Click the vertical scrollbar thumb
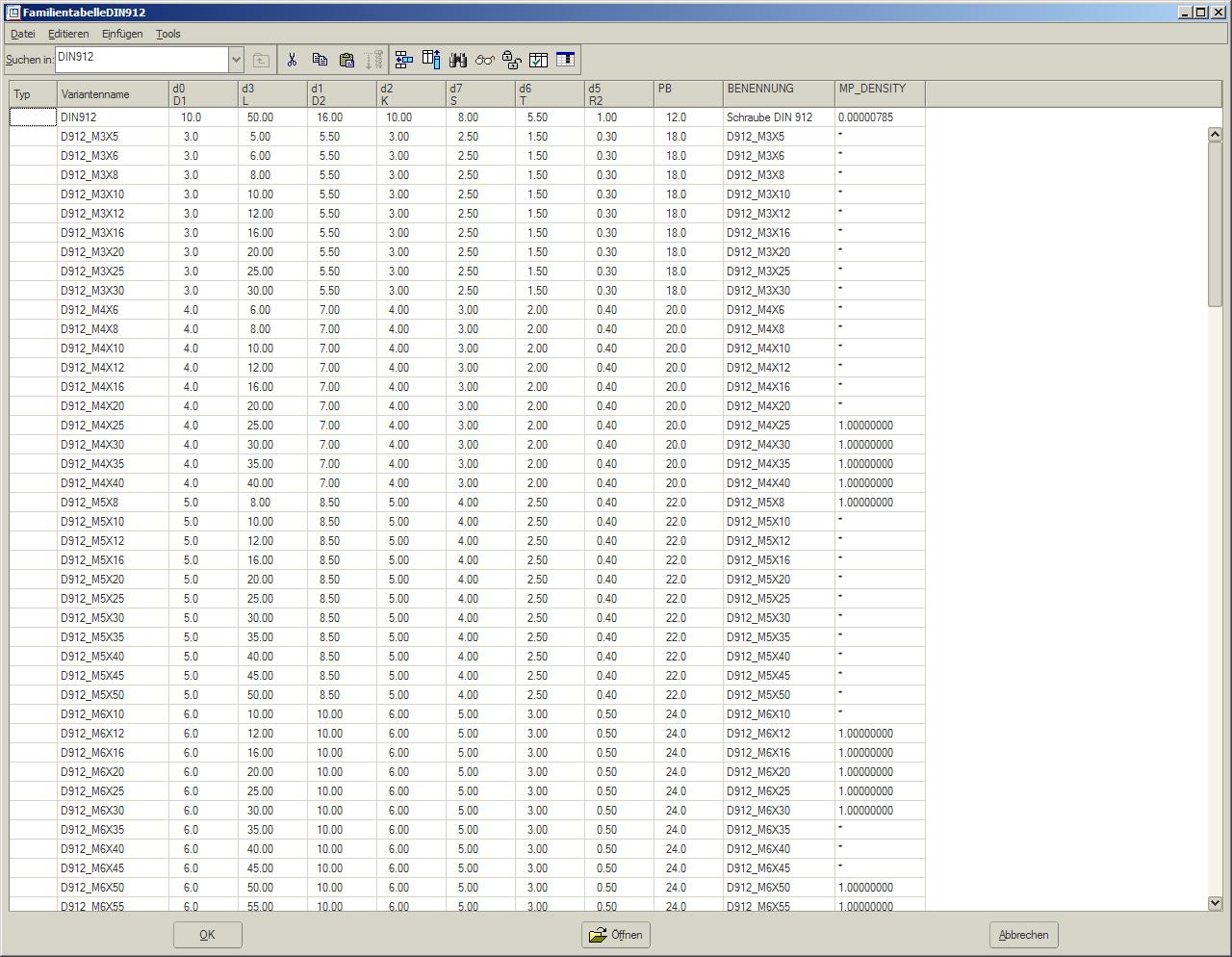Screen dimensions: 1232x957 pos(1215,225)
